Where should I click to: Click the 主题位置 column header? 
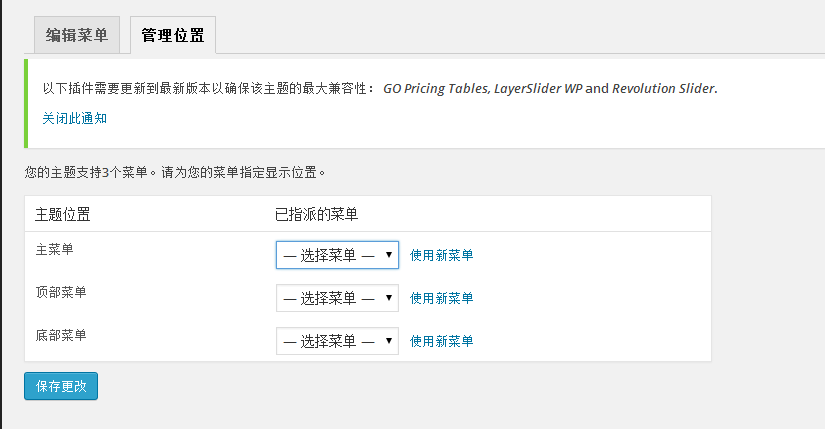[x=62, y=214]
